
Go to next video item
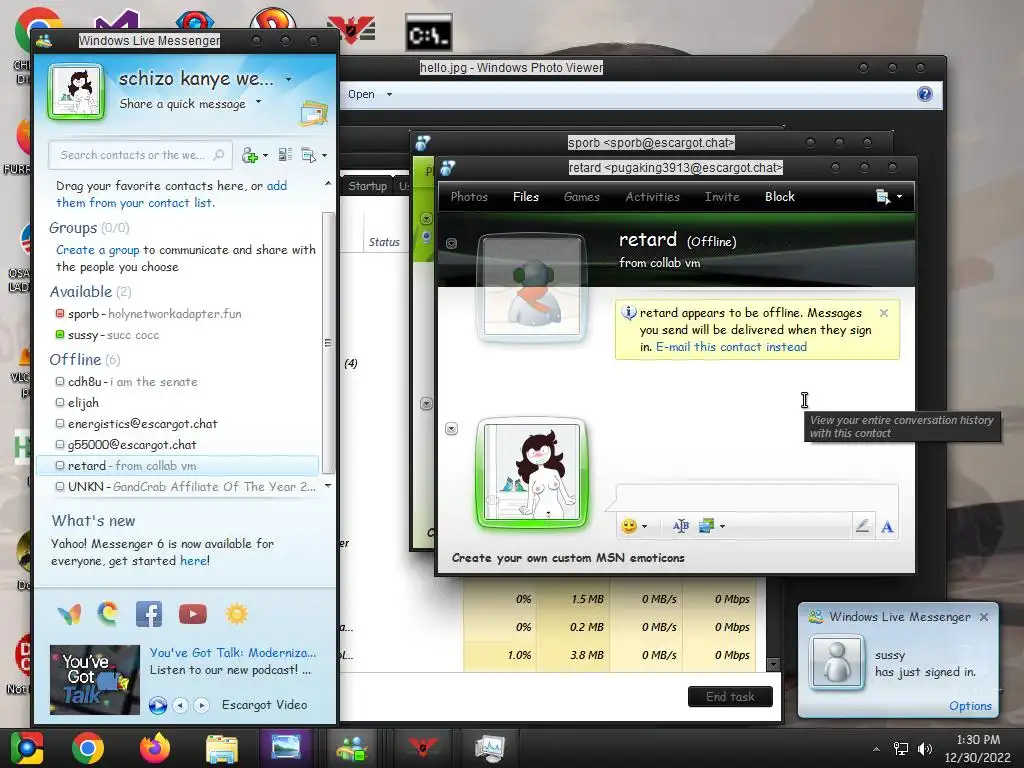[x=201, y=705]
